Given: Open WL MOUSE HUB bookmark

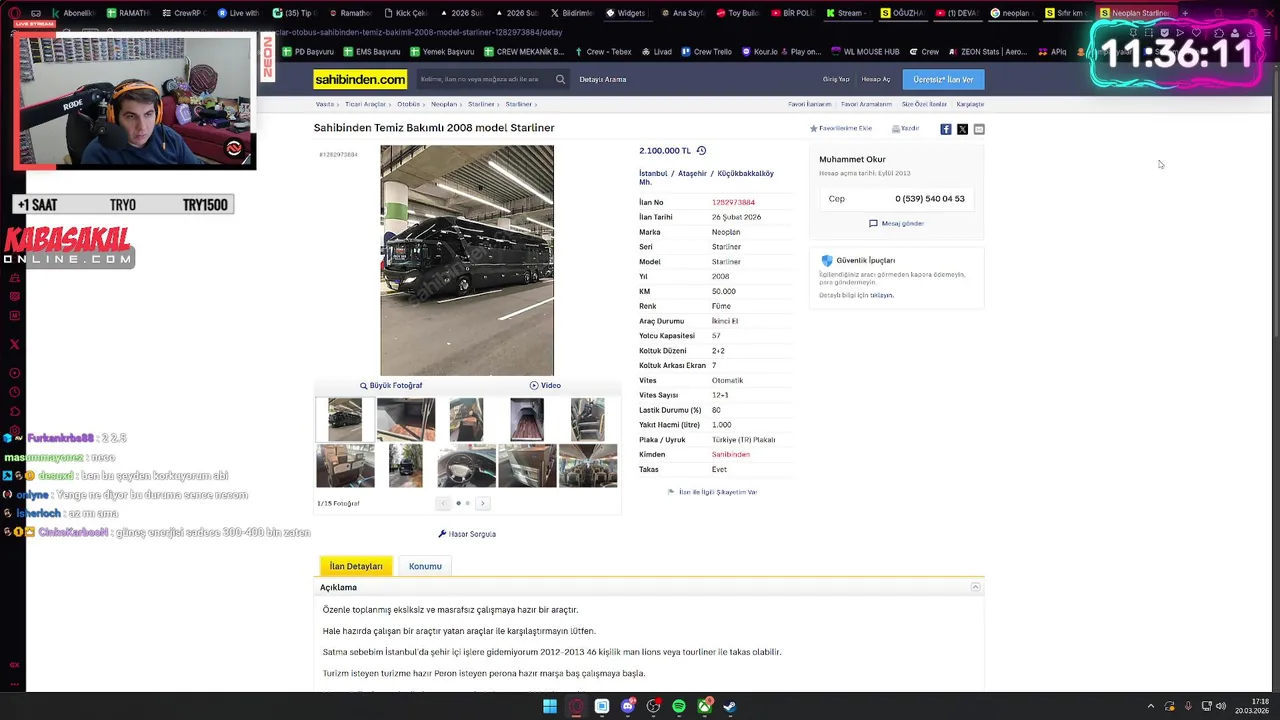Looking at the screenshot, I should pos(865,52).
